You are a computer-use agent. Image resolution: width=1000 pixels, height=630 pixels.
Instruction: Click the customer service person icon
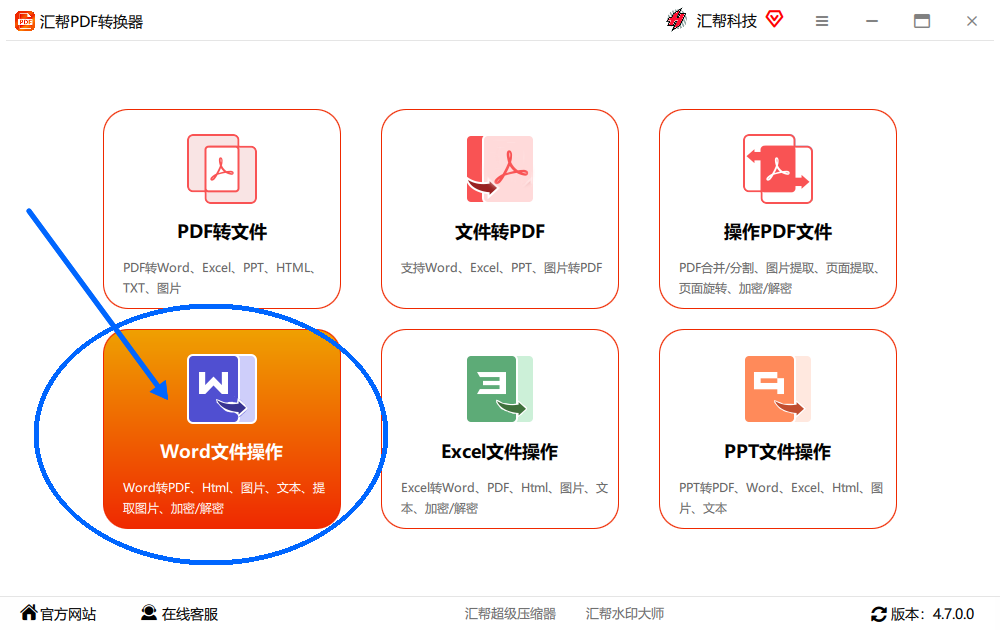(x=149, y=613)
